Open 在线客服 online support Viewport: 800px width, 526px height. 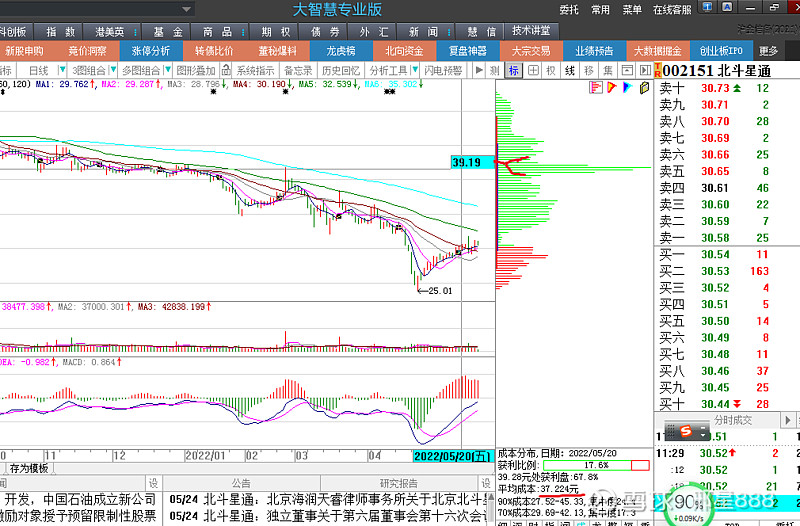[x=672, y=9]
